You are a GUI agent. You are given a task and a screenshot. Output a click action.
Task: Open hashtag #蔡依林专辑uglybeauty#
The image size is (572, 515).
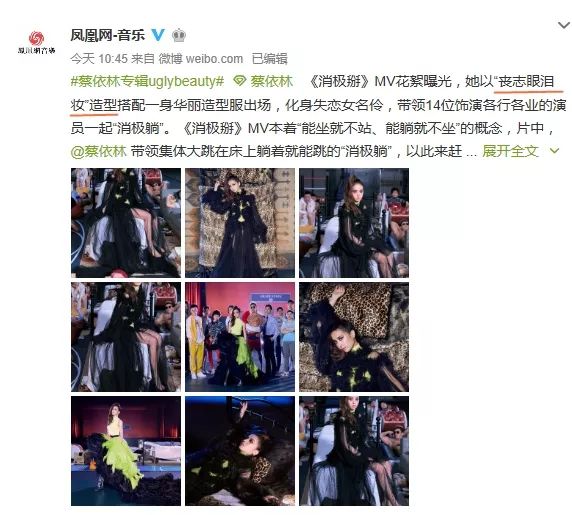(x=147, y=81)
